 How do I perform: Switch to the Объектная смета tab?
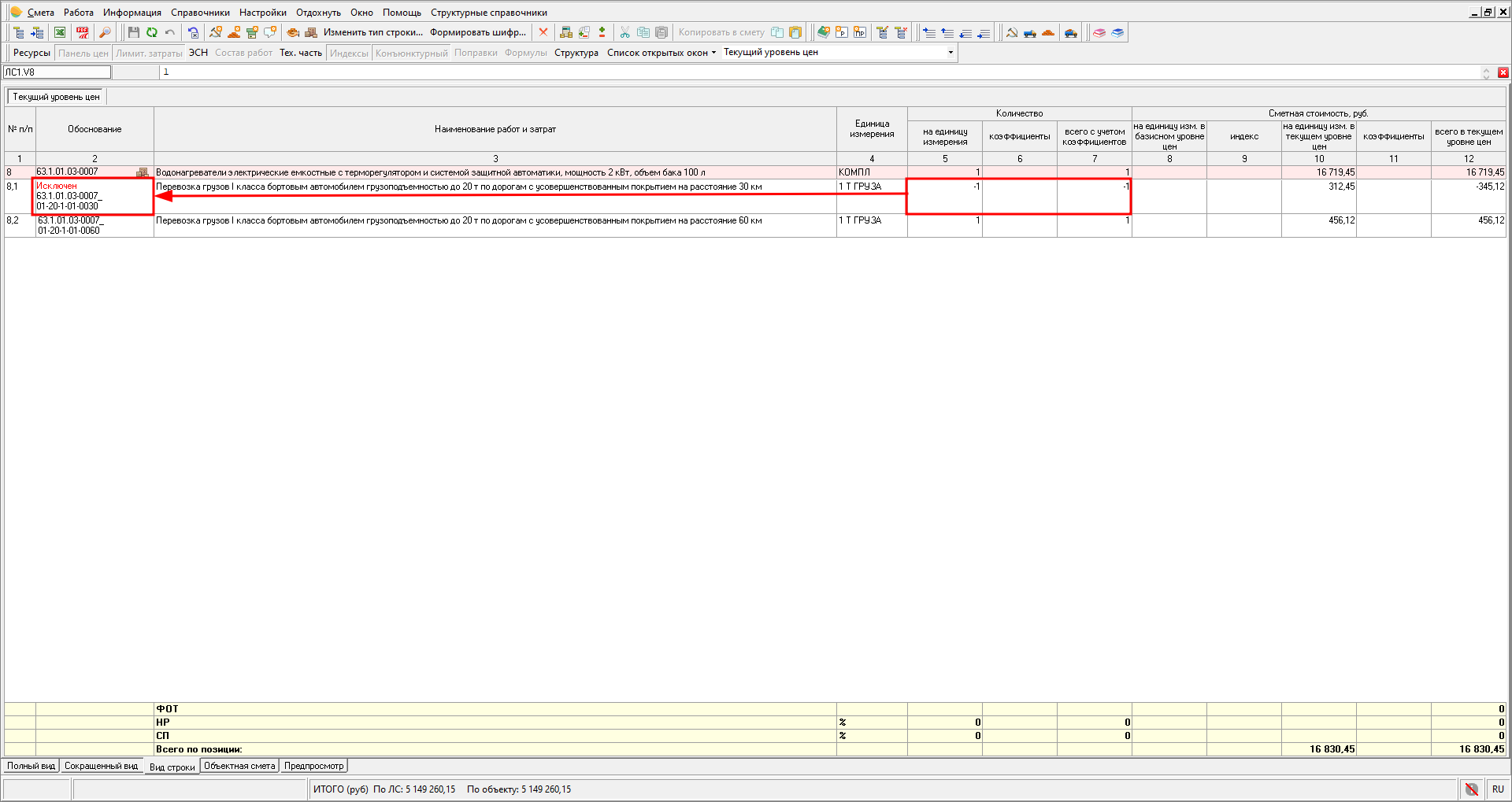pyautogui.click(x=239, y=766)
